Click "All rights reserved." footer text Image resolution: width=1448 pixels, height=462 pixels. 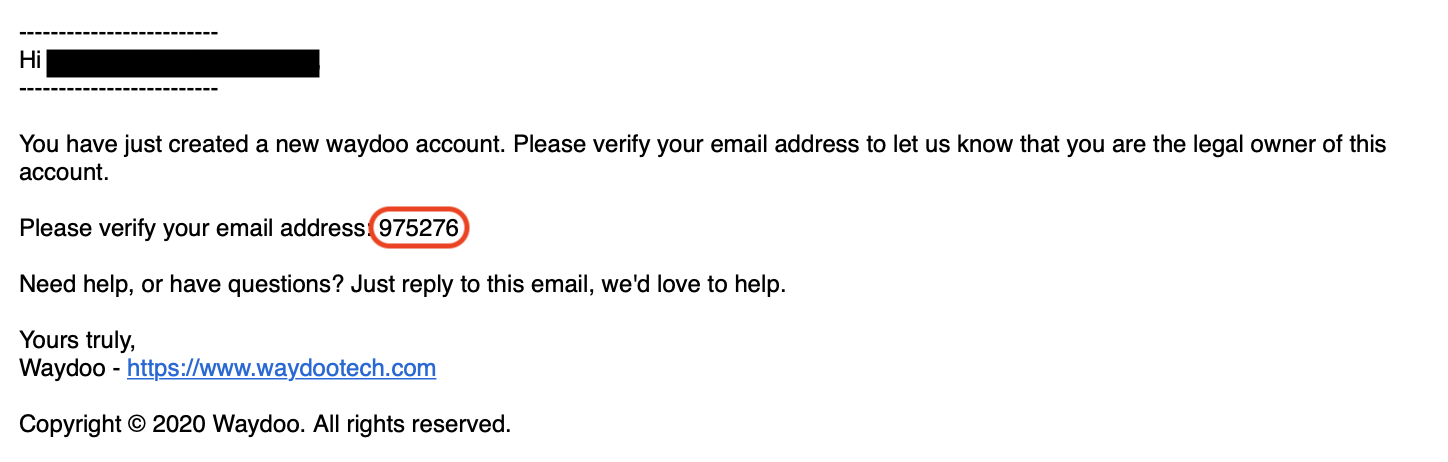tap(411, 425)
